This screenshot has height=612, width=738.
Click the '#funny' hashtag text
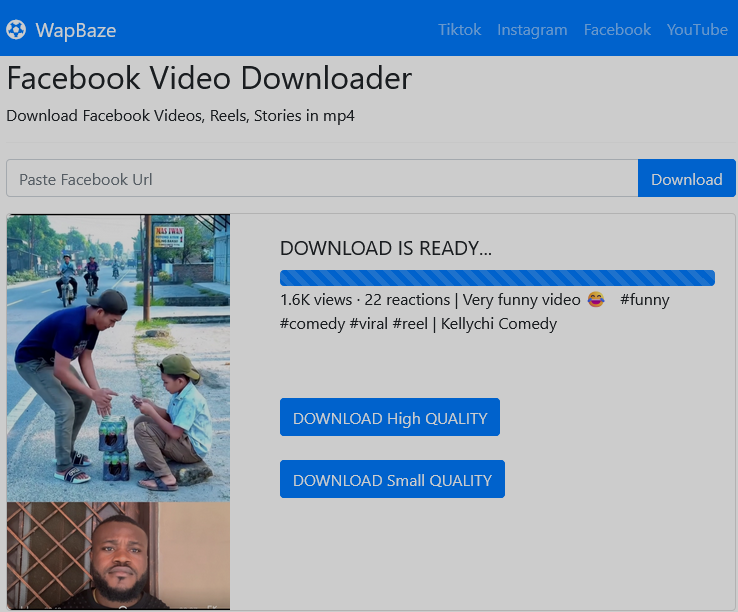pyautogui.click(x=644, y=300)
